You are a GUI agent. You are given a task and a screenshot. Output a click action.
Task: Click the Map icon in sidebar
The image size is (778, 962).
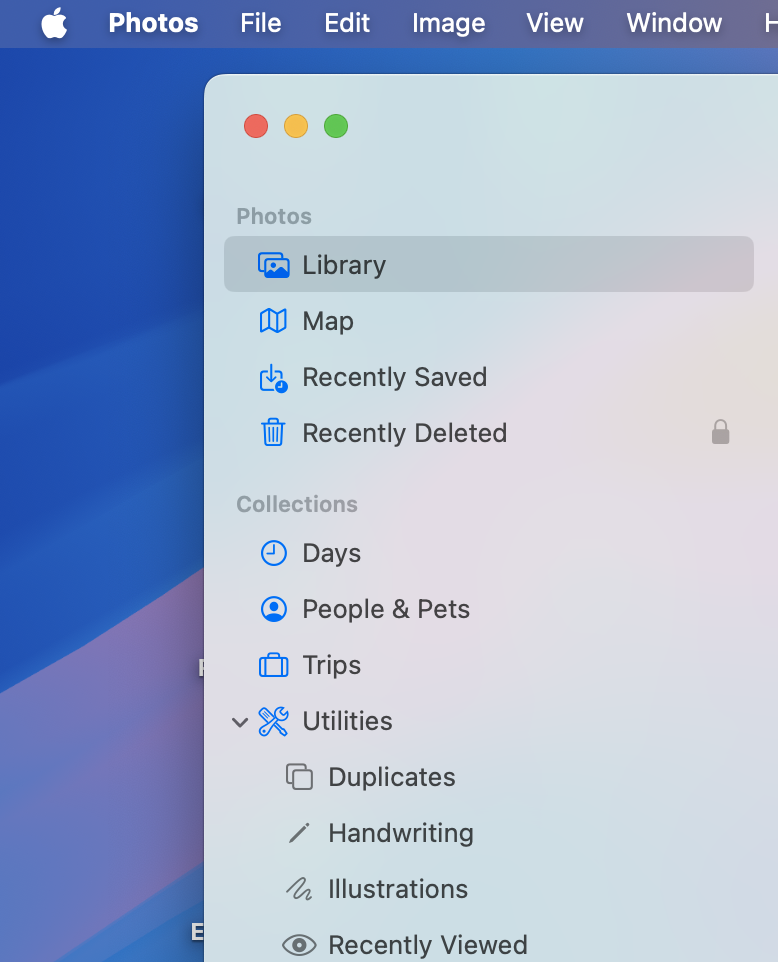point(273,321)
